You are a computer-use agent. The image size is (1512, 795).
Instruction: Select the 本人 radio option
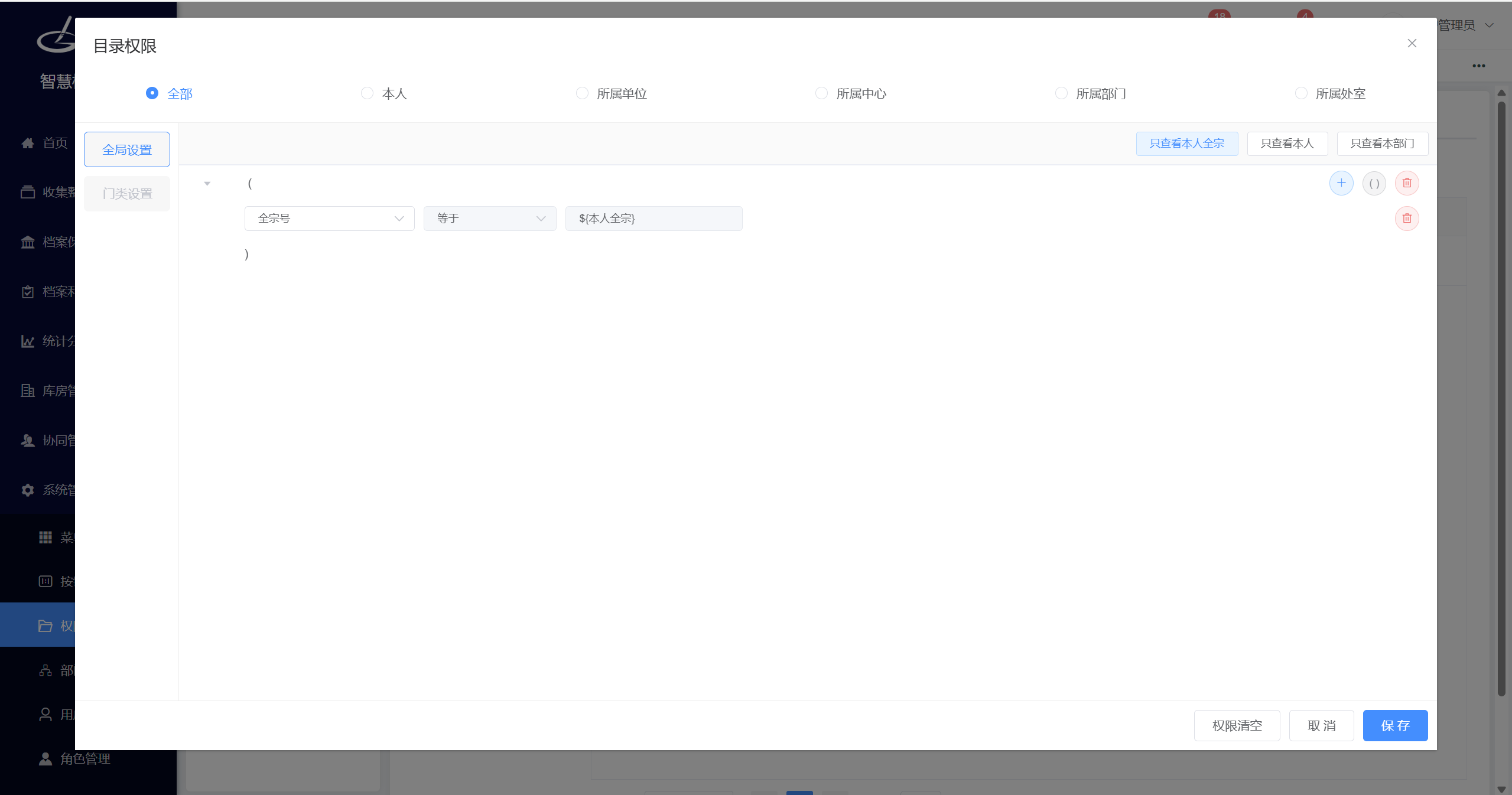(x=384, y=93)
